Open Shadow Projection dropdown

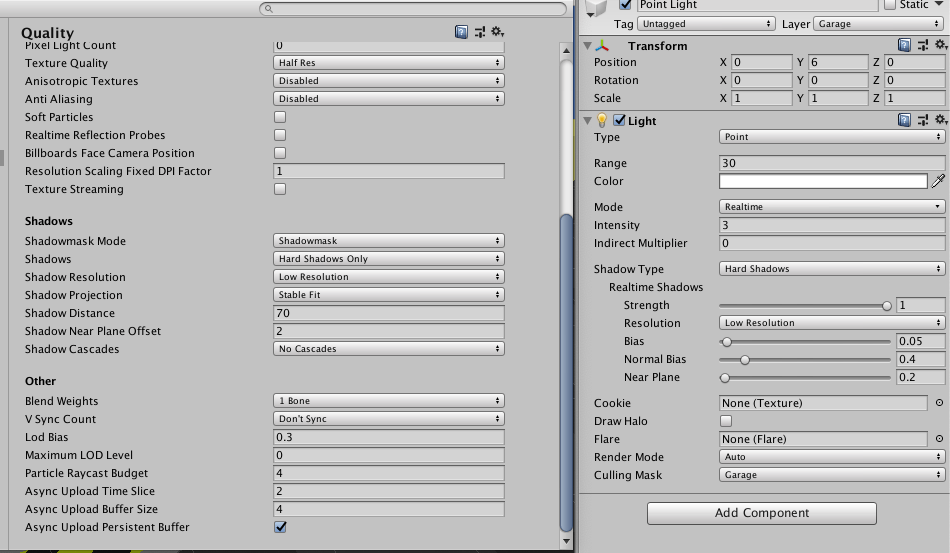pyautogui.click(x=389, y=294)
